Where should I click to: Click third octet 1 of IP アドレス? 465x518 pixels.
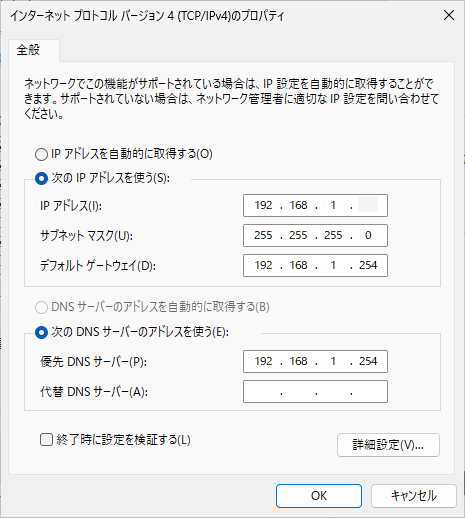[x=333, y=205]
